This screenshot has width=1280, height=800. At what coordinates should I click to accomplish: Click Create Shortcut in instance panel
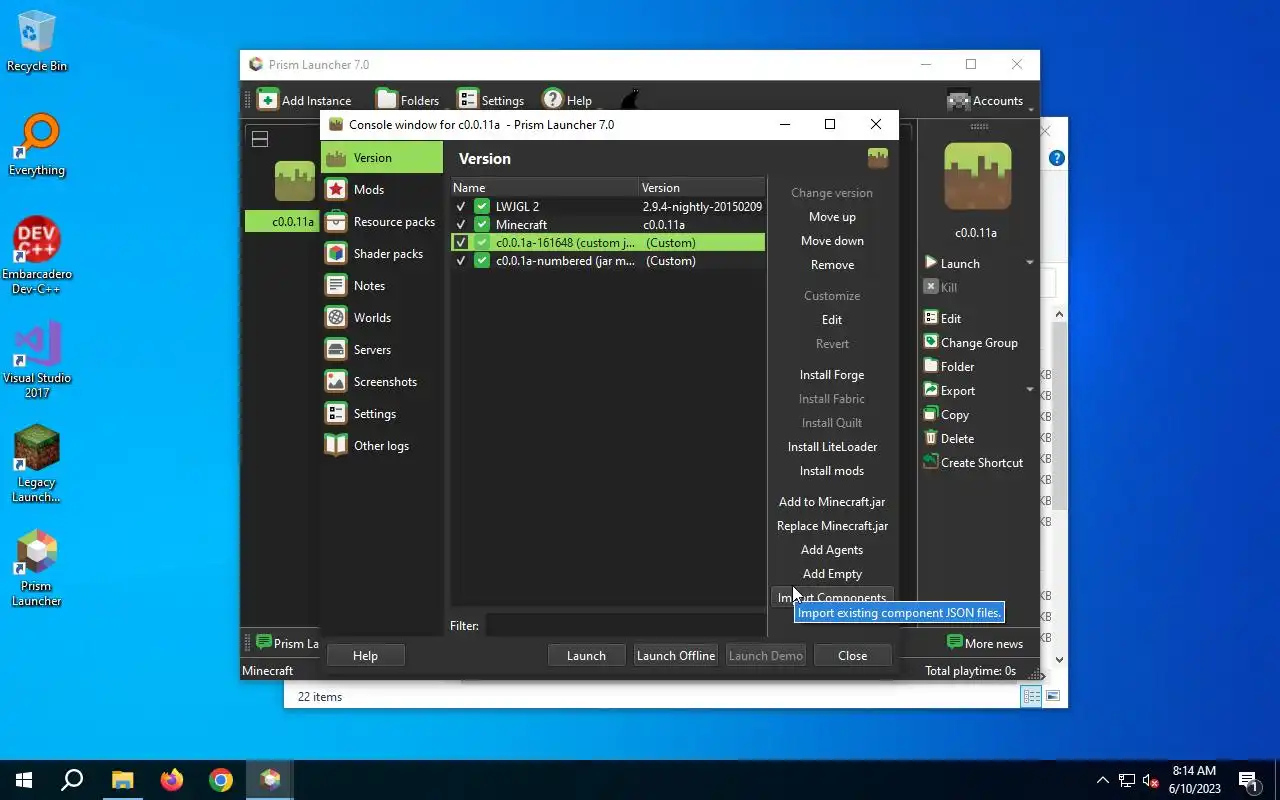[973, 462]
